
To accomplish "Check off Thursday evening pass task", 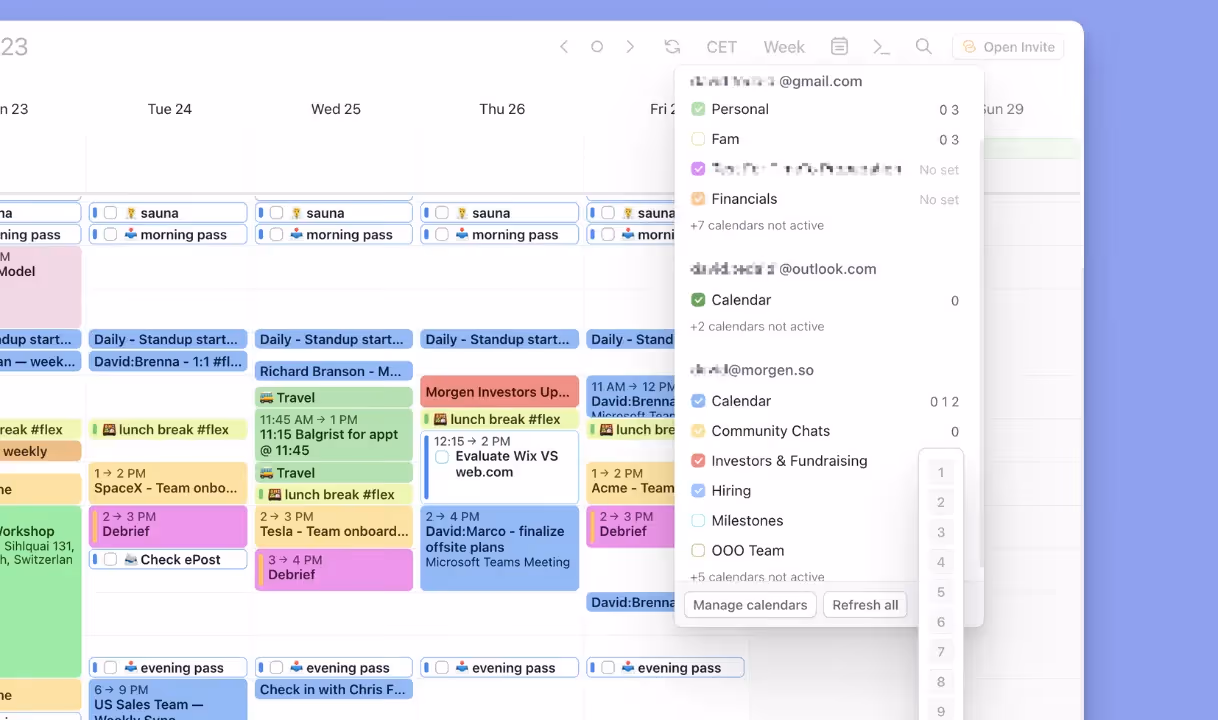I will coord(442,668).
